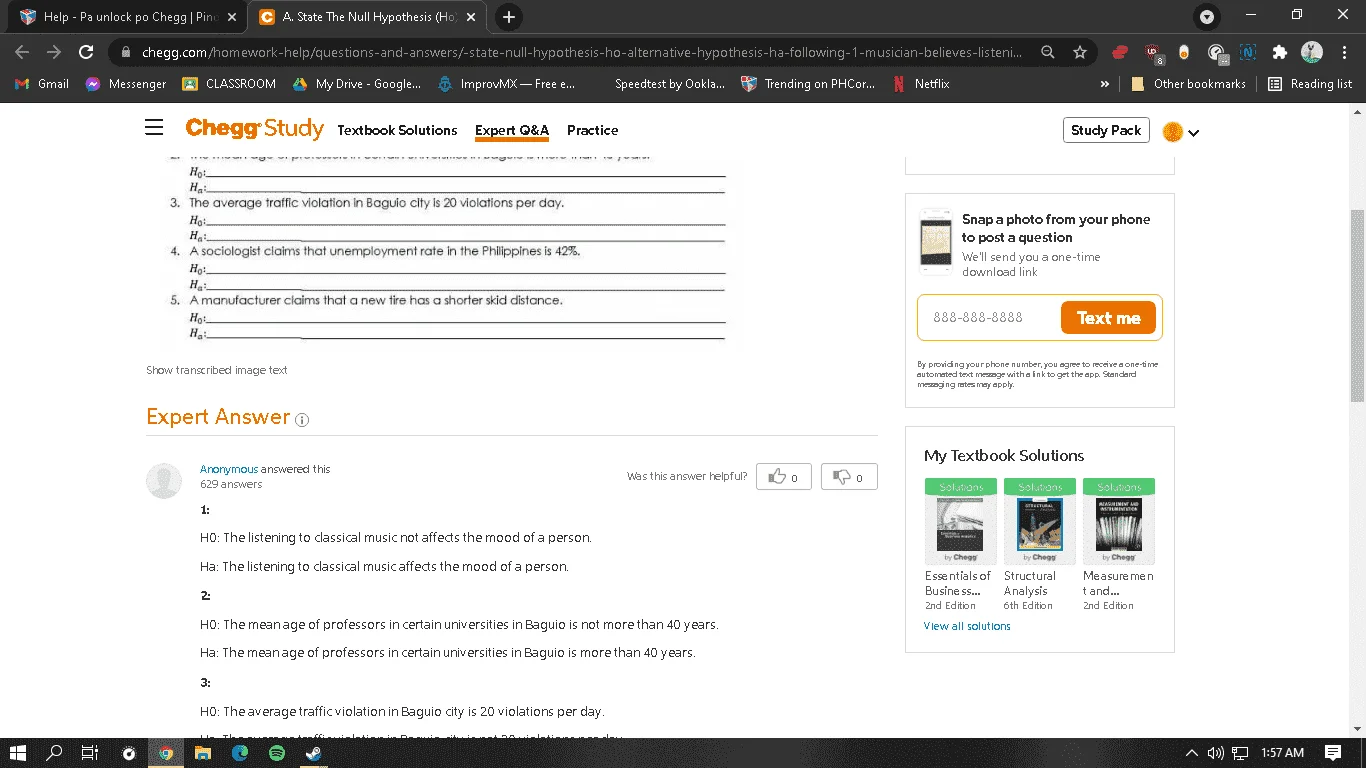1366x768 pixels.
Task: Open Textbook Solutions in Chegg navigation
Action: pos(397,130)
